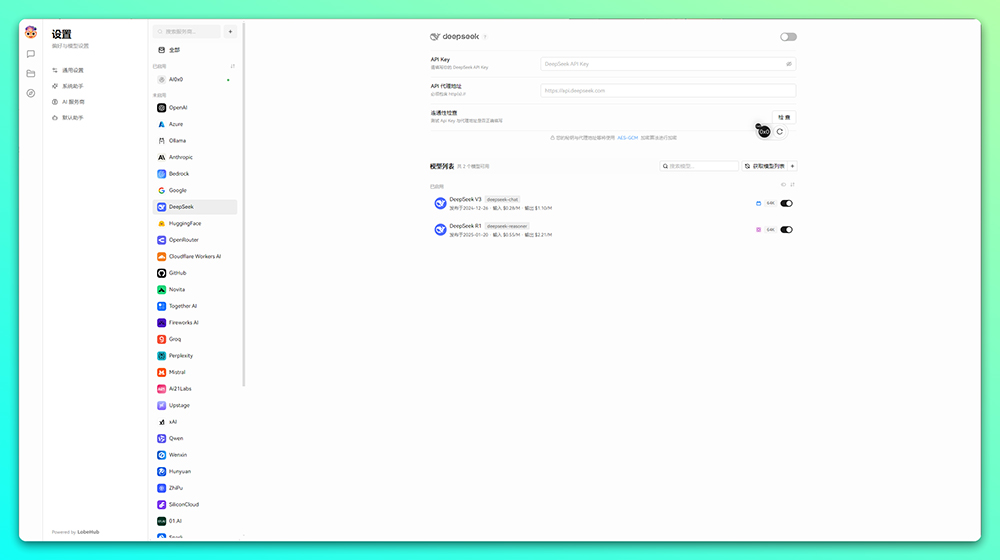This screenshot has width=1000, height=560.
Task: Click the Azure logo in the provider list
Action: point(161,124)
